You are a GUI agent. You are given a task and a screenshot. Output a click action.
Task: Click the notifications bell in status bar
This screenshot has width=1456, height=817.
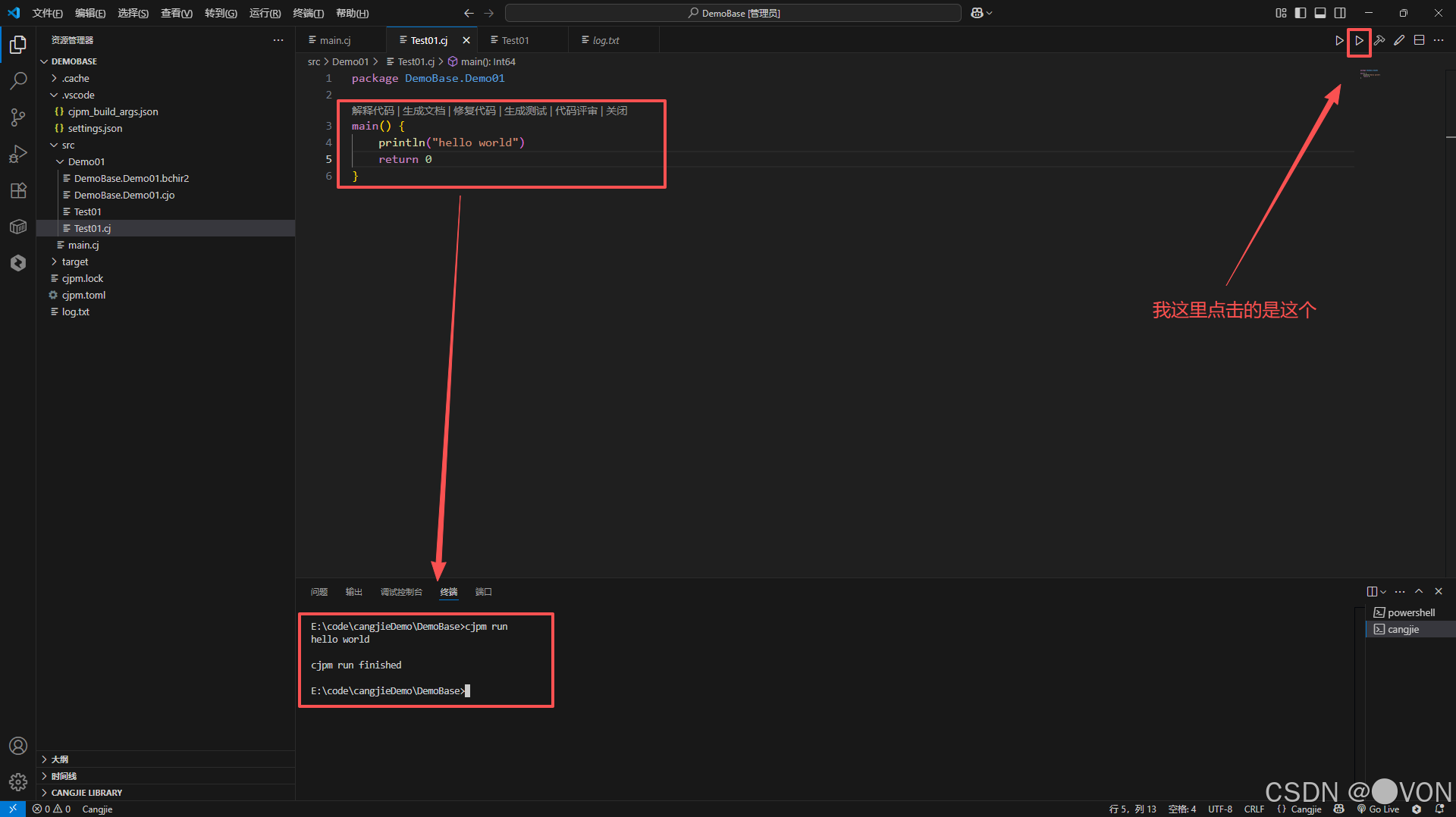pos(1439,809)
